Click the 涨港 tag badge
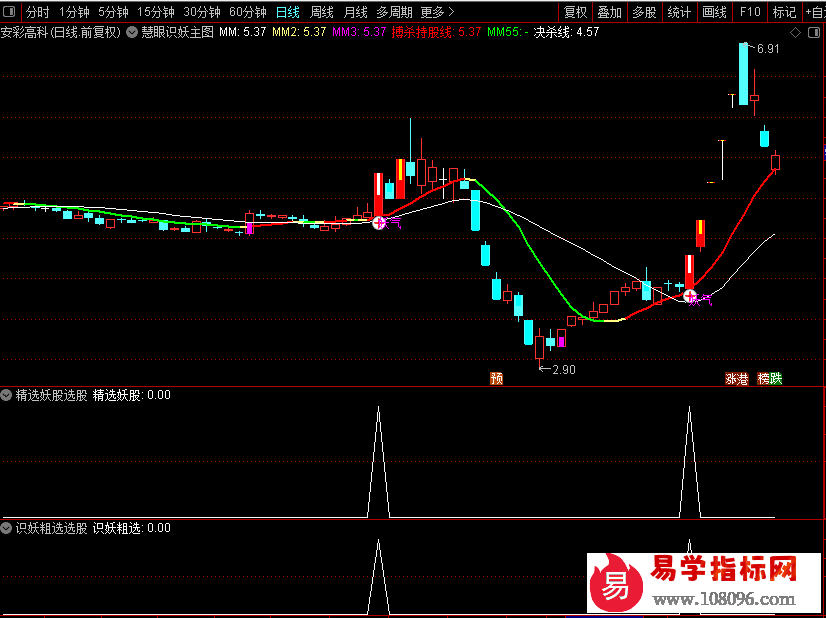Screen dimensions: 826x618 coord(736,378)
